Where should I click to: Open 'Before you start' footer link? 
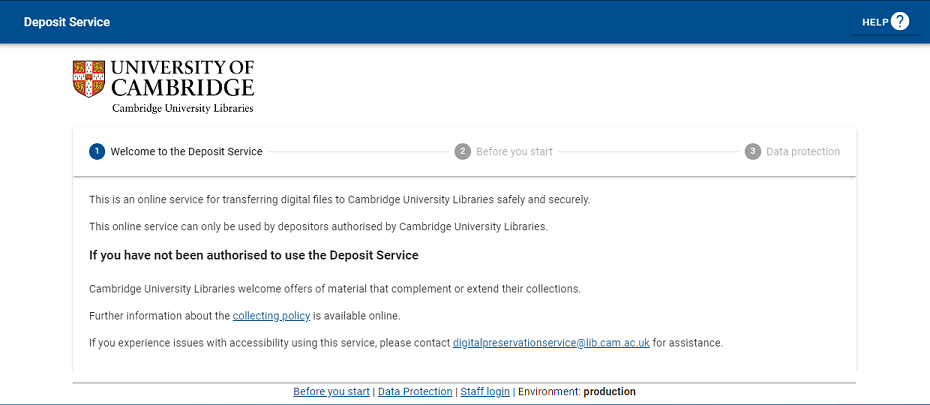332,391
